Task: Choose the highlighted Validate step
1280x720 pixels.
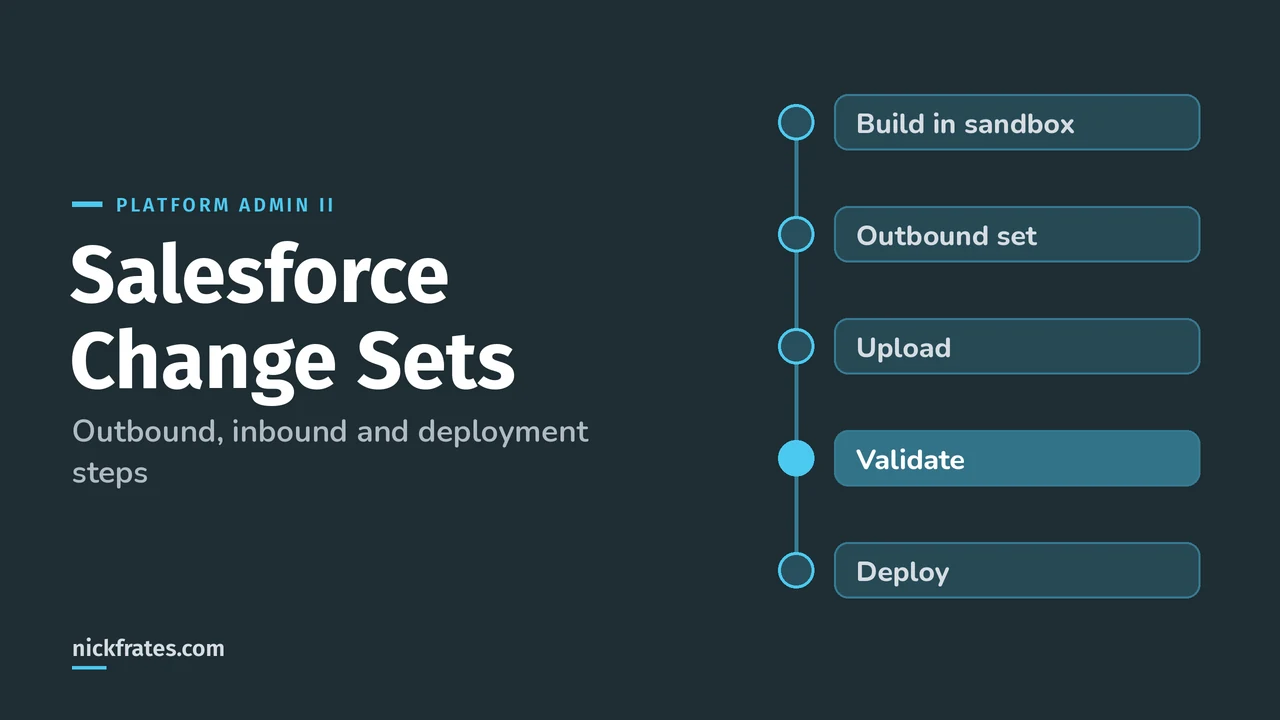Action: click(x=1017, y=458)
